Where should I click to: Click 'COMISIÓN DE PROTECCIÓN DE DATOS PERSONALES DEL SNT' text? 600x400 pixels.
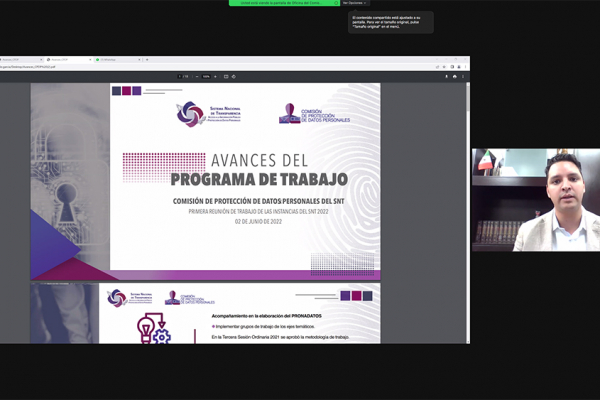point(258,201)
